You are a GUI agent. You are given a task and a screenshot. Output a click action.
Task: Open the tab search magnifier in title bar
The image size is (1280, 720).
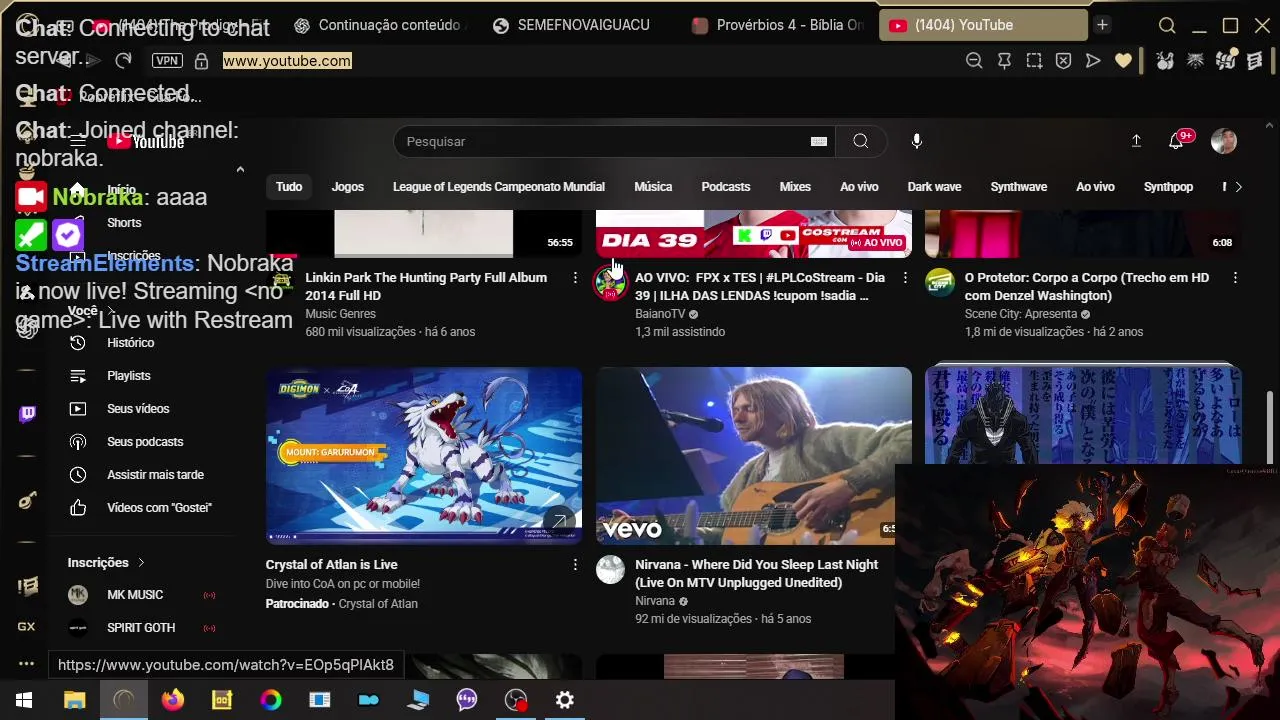point(1167,25)
